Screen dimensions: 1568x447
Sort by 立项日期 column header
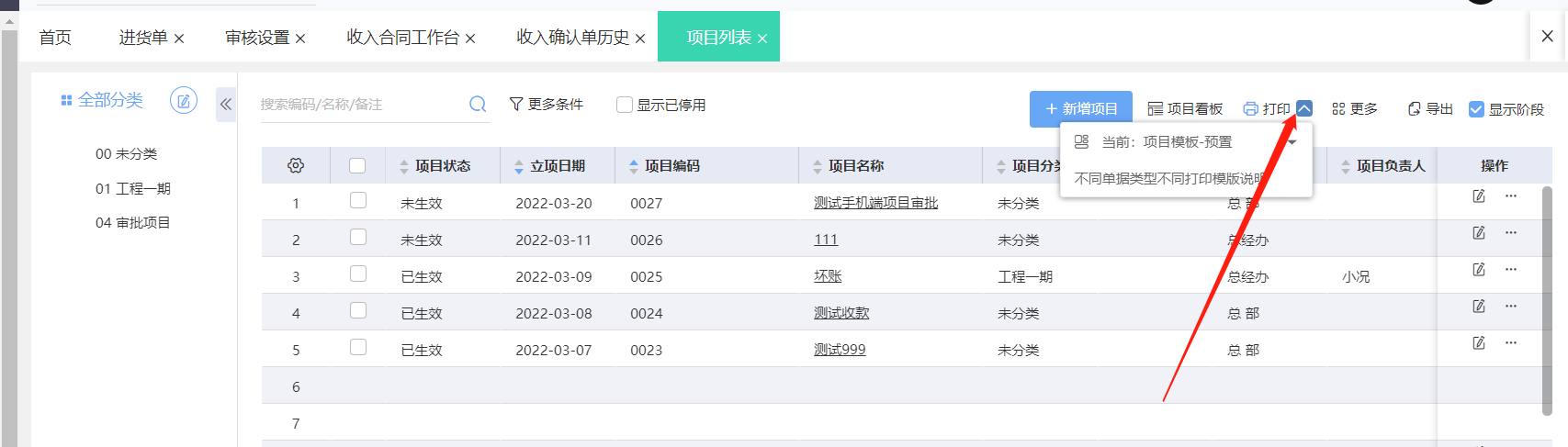(557, 166)
